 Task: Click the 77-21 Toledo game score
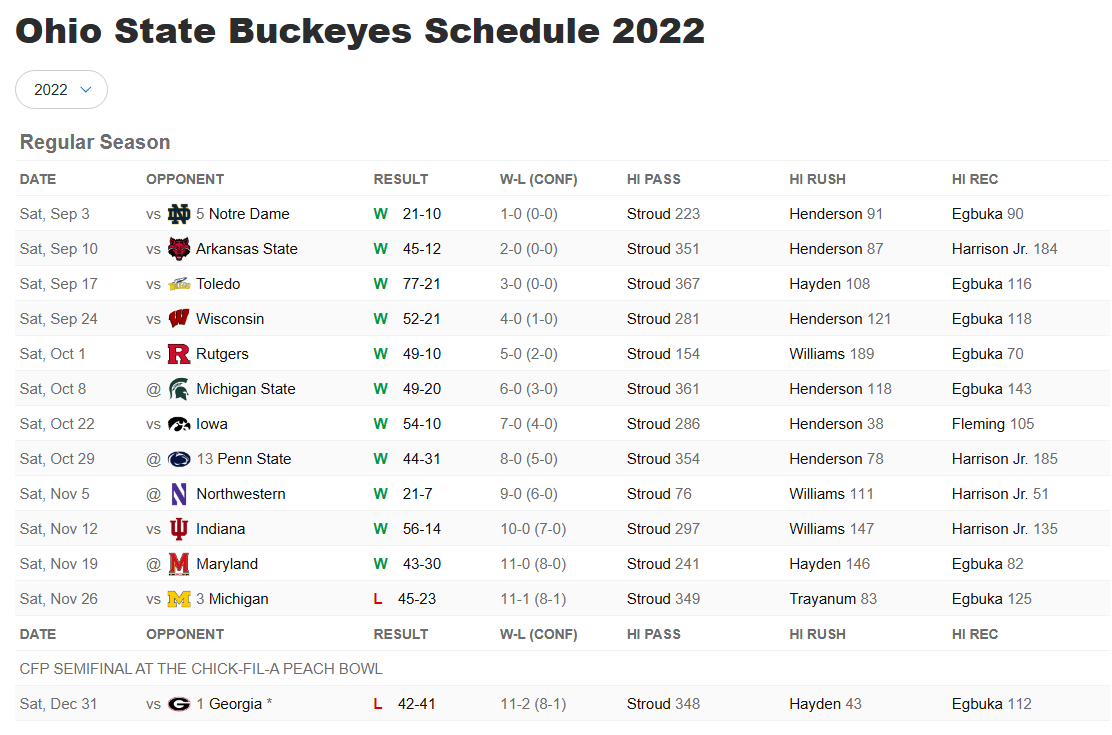[421, 284]
